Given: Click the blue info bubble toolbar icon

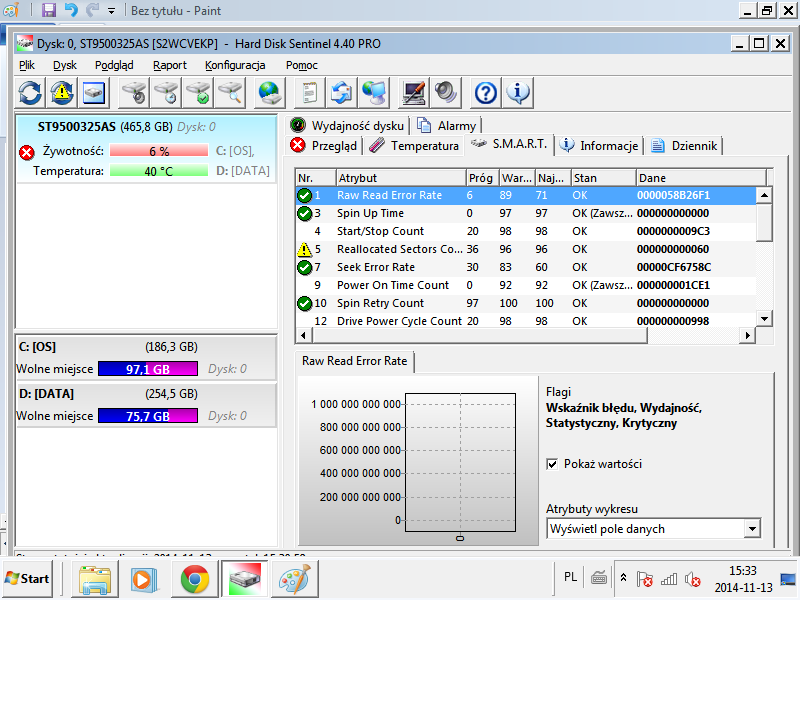Looking at the screenshot, I should (517, 93).
